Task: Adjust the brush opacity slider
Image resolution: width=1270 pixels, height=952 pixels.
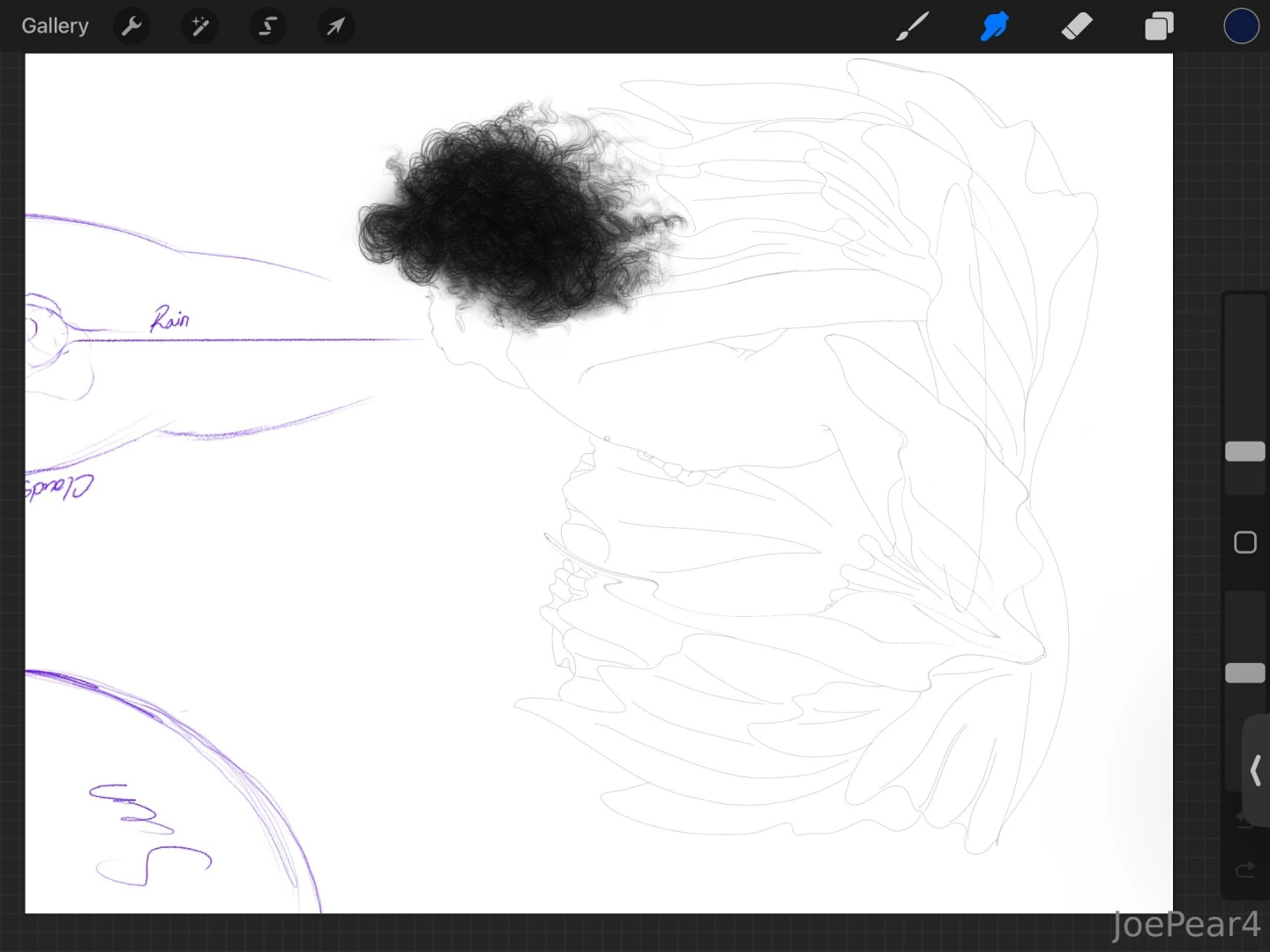Action: pos(1244,673)
